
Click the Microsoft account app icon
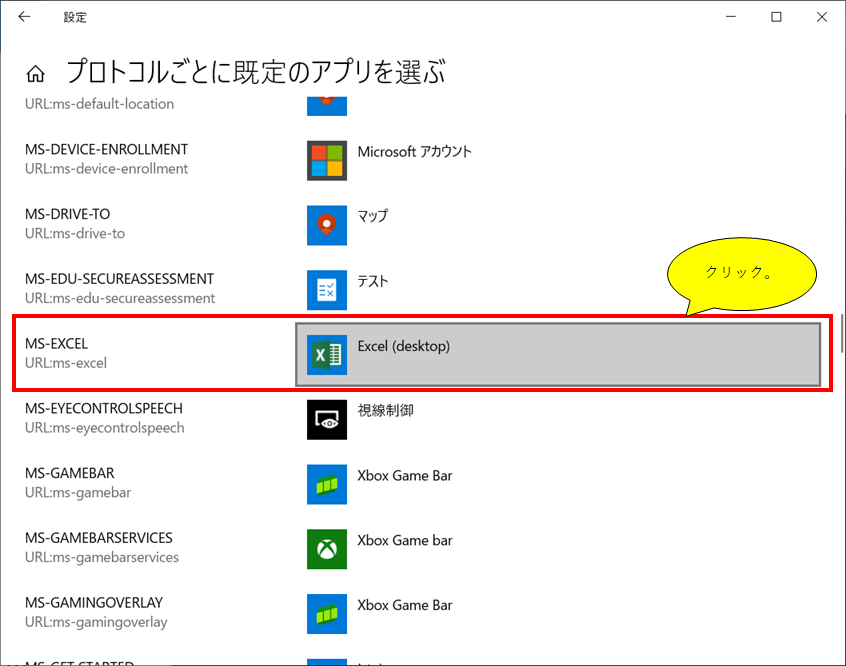326,160
